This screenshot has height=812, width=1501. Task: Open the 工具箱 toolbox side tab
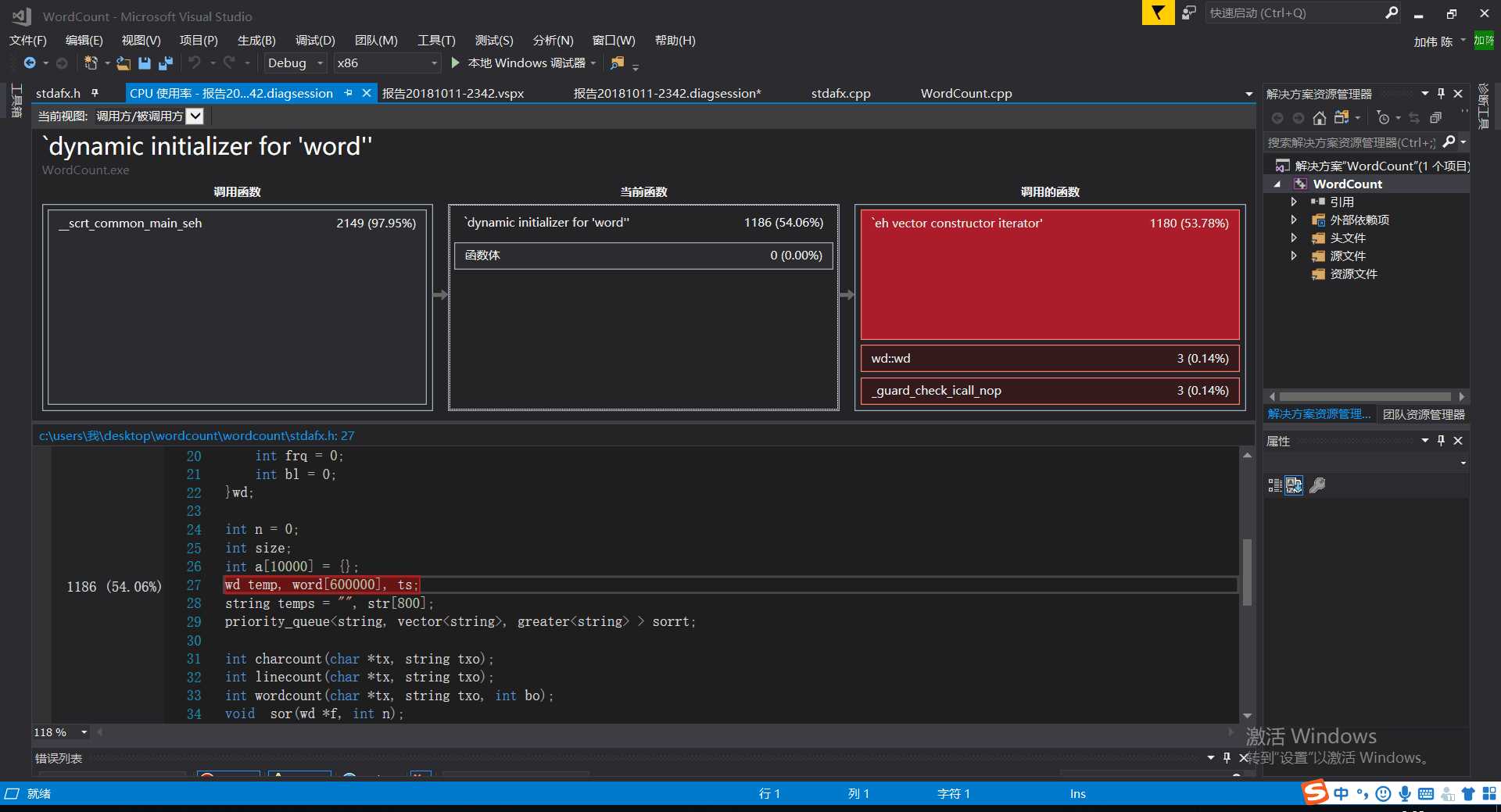16,100
